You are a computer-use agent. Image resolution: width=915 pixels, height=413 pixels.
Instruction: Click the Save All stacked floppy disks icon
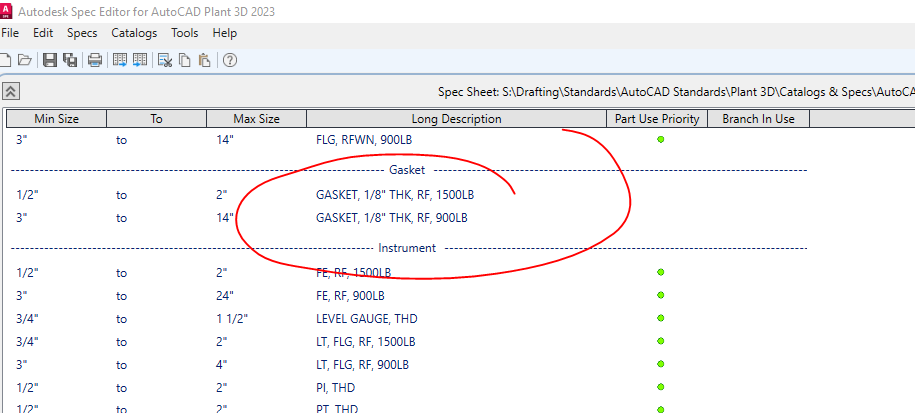click(70, 60)
